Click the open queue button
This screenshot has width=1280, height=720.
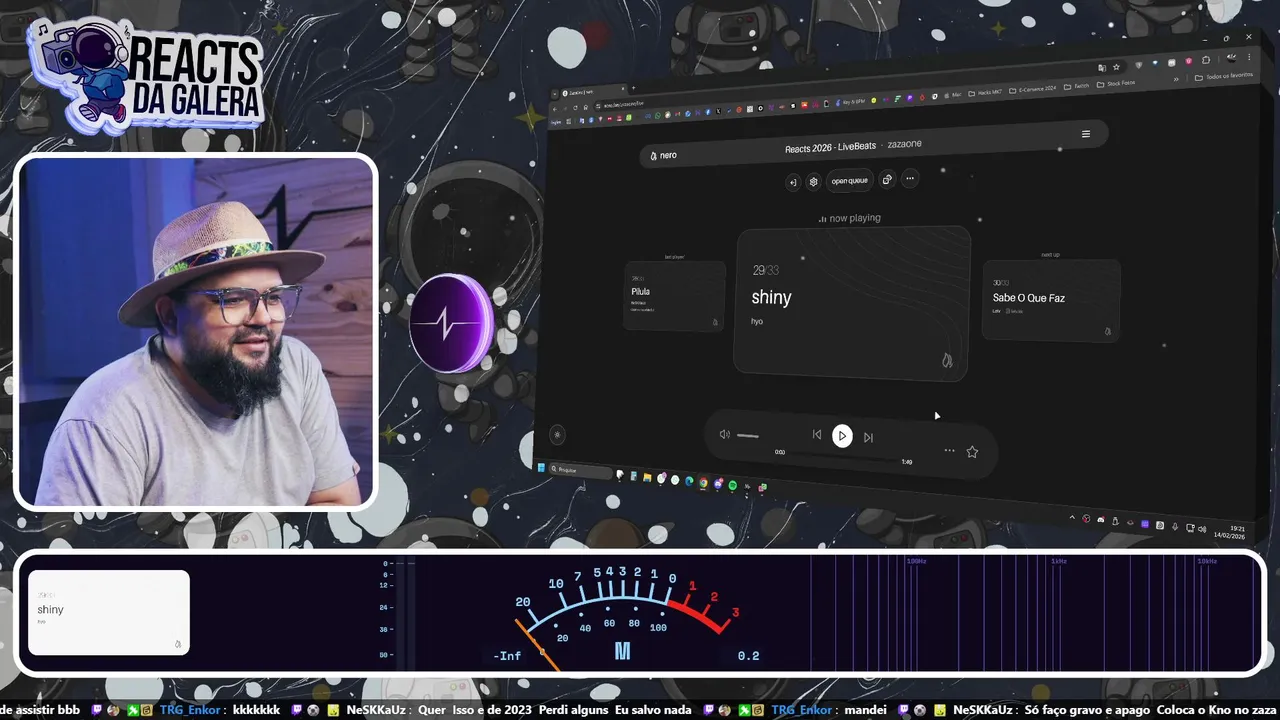[x=850, y=181]
